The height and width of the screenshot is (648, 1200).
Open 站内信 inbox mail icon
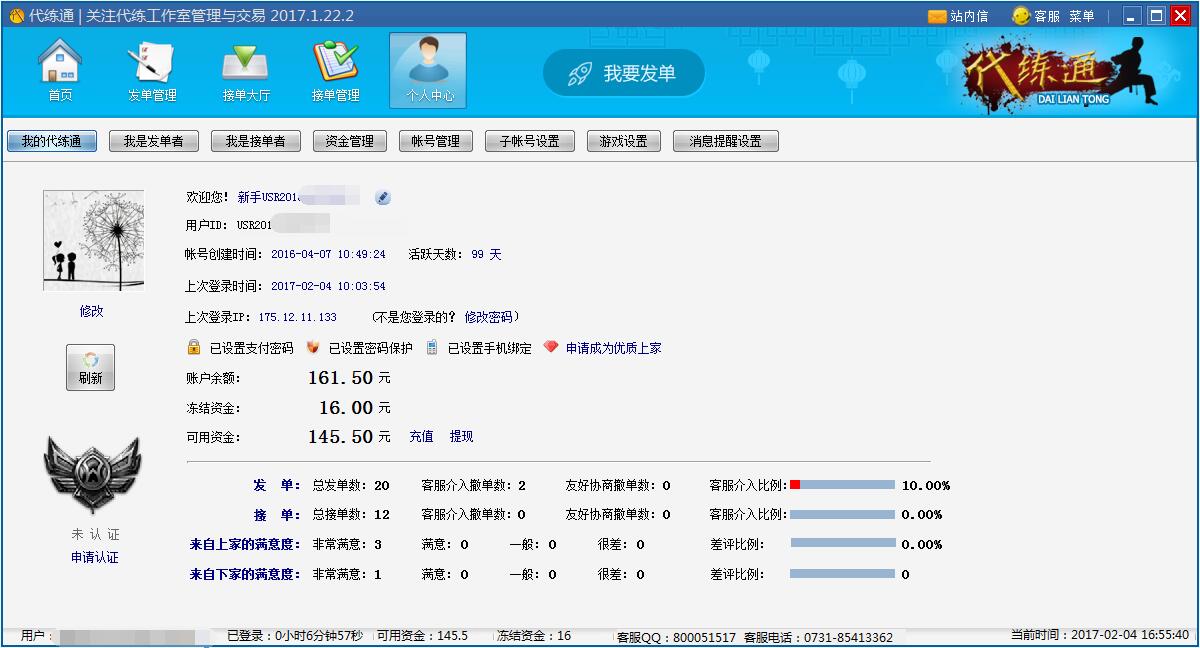(x=937, y=16)
